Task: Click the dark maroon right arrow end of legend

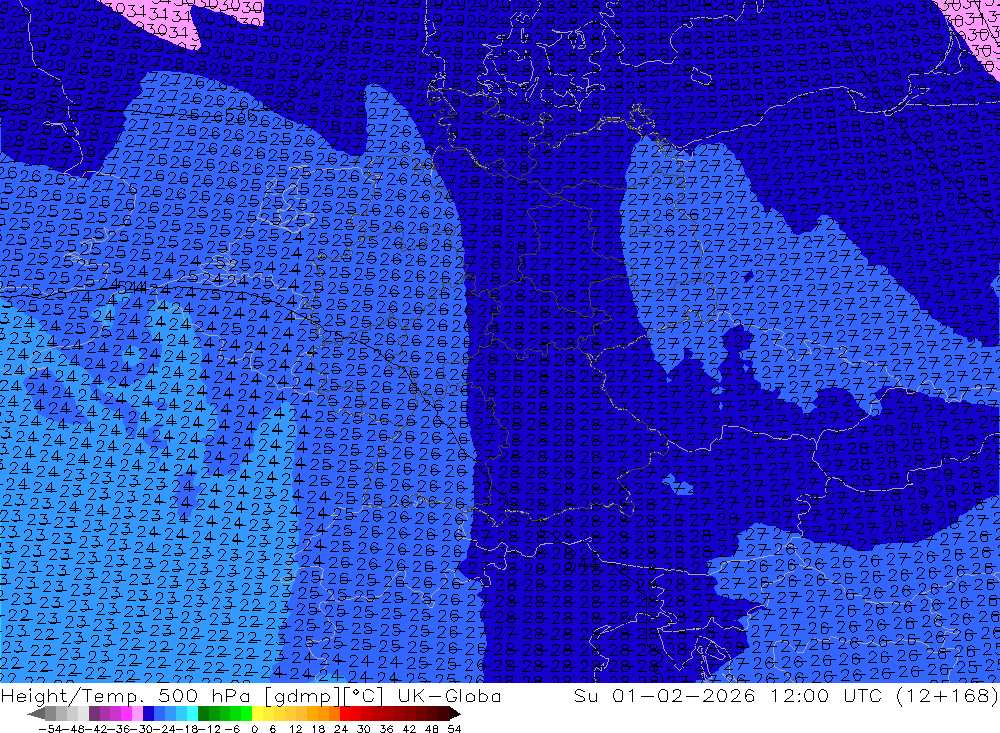Action: click(455, 713)
